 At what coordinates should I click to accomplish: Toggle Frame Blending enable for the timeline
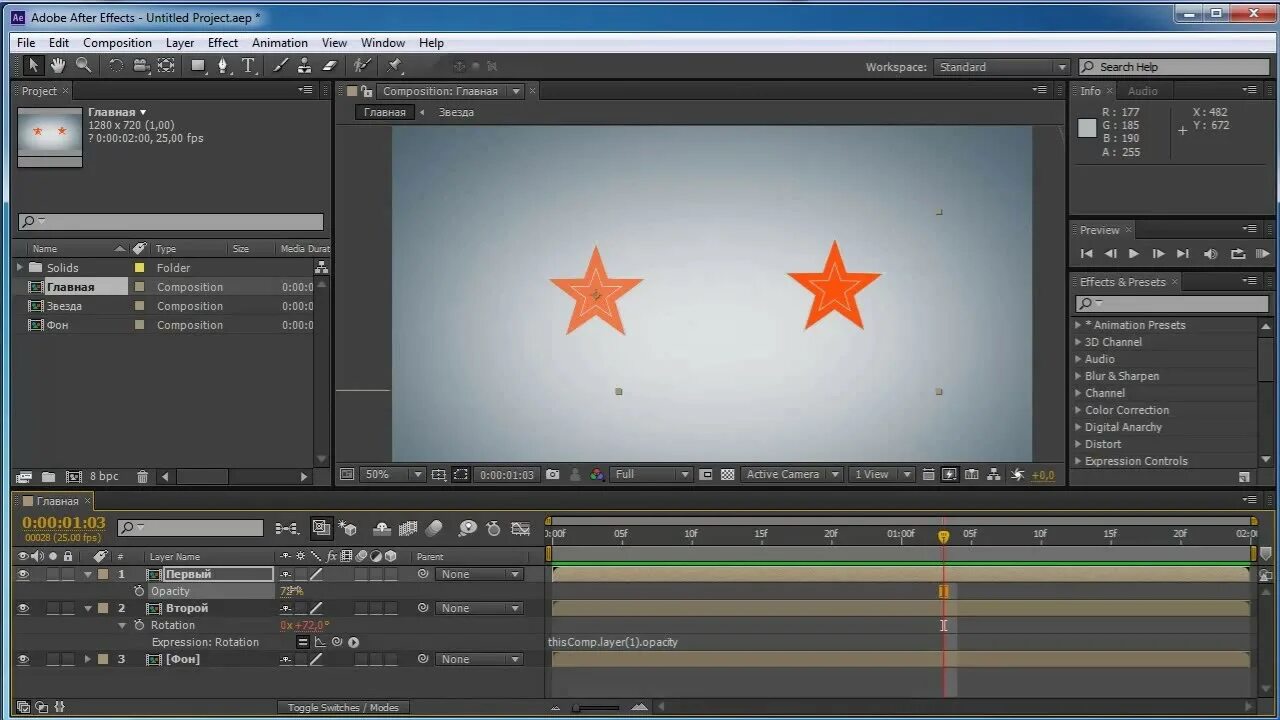tap(408, 528)
